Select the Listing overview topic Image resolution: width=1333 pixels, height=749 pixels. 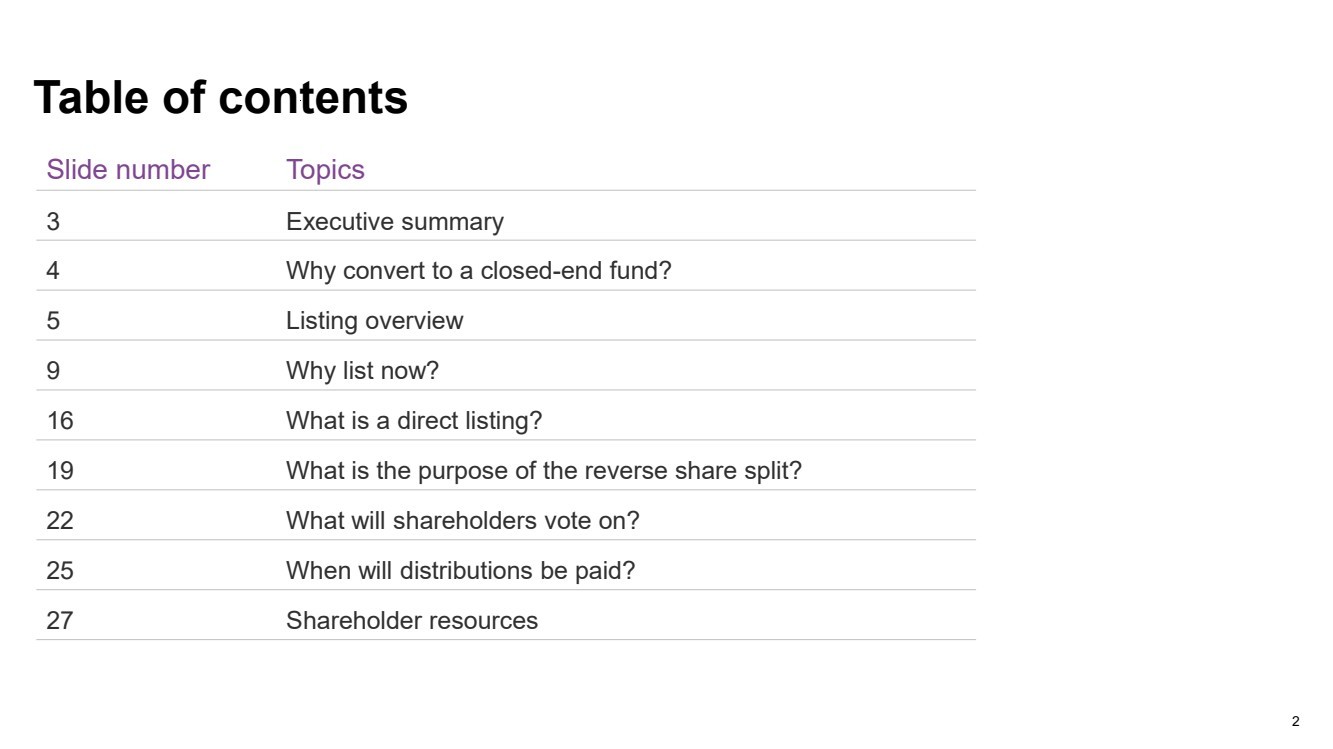[x=375, y=321]
